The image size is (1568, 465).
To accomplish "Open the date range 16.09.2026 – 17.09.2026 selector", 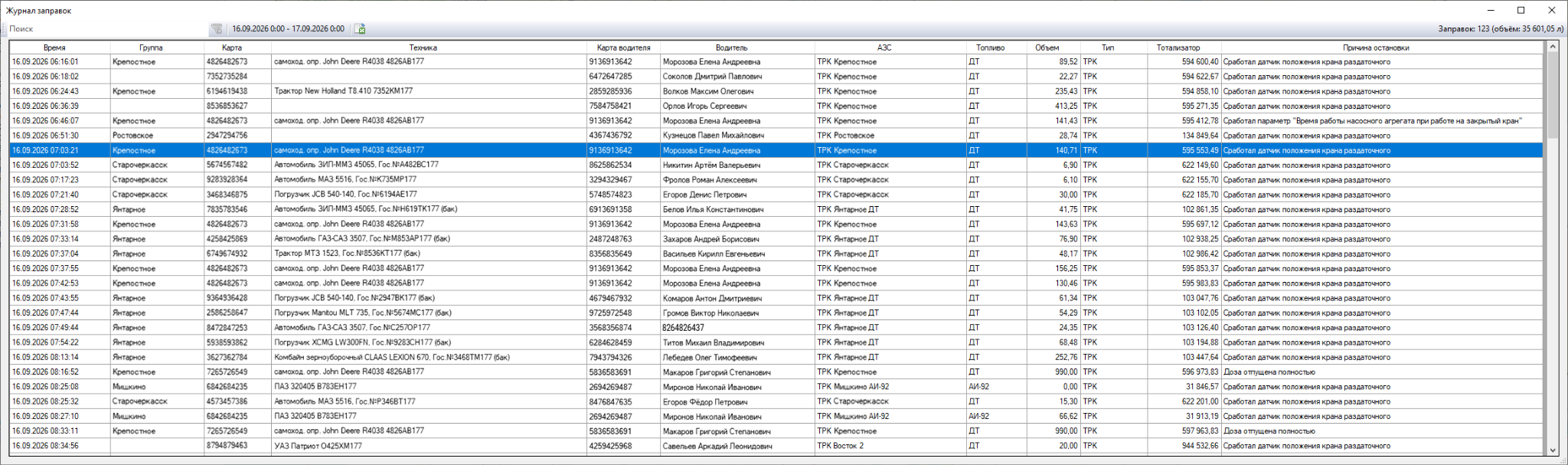I will click(x=288, y=29).
